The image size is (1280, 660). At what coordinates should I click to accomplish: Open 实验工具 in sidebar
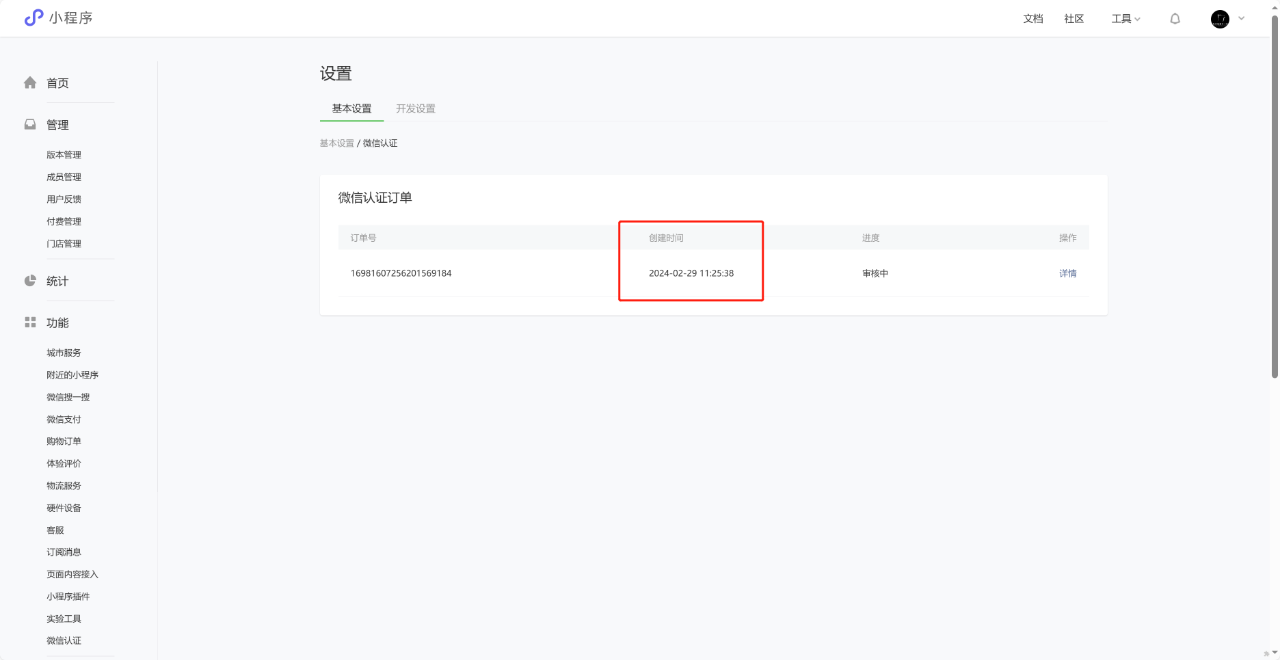64,618
